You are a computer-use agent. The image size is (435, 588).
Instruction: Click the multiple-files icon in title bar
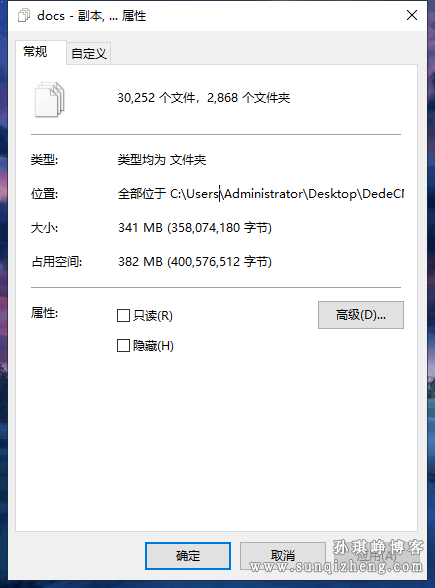coord(24,16)
